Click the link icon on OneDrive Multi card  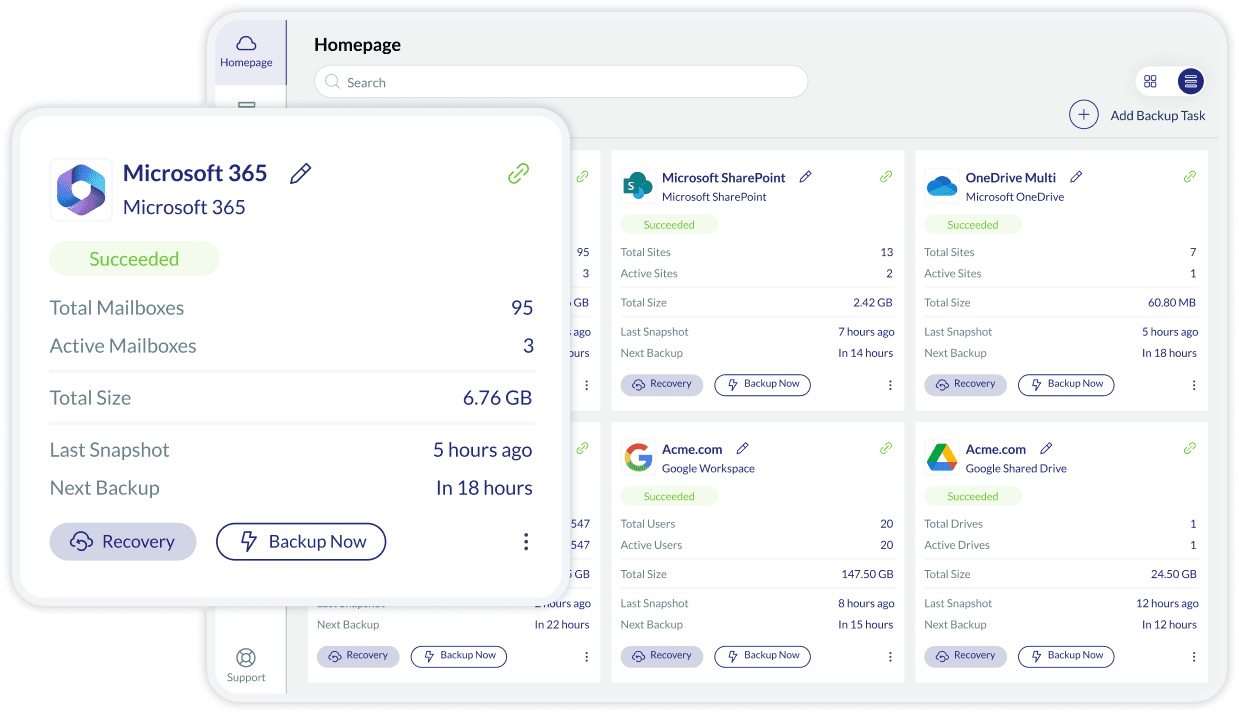point(1189,177)
